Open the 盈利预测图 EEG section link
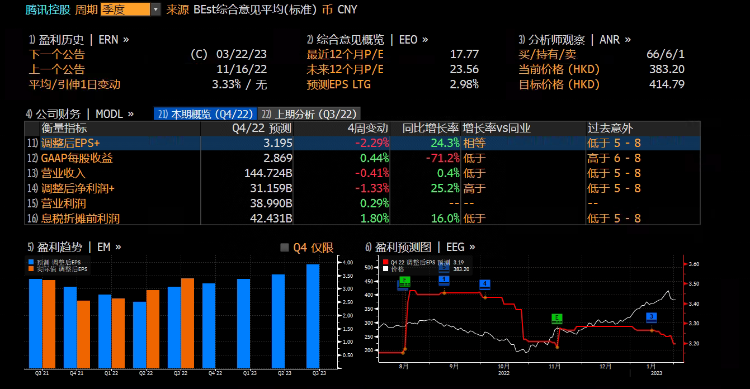The height and width of the screenshot is (389, 750). click(420, 247)
